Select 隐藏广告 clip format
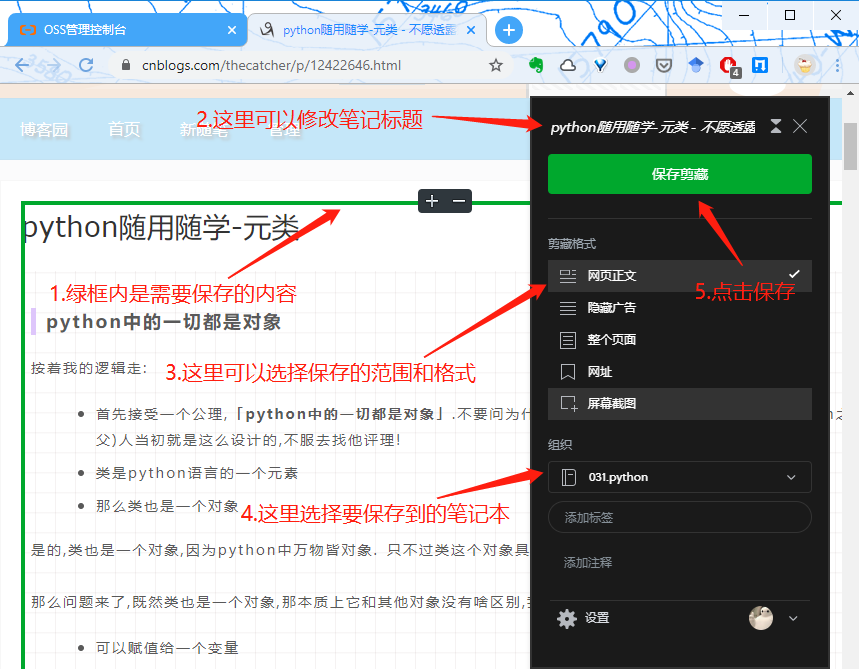The image size is (859, 669). pyautogui.click(x=679, y=308)
